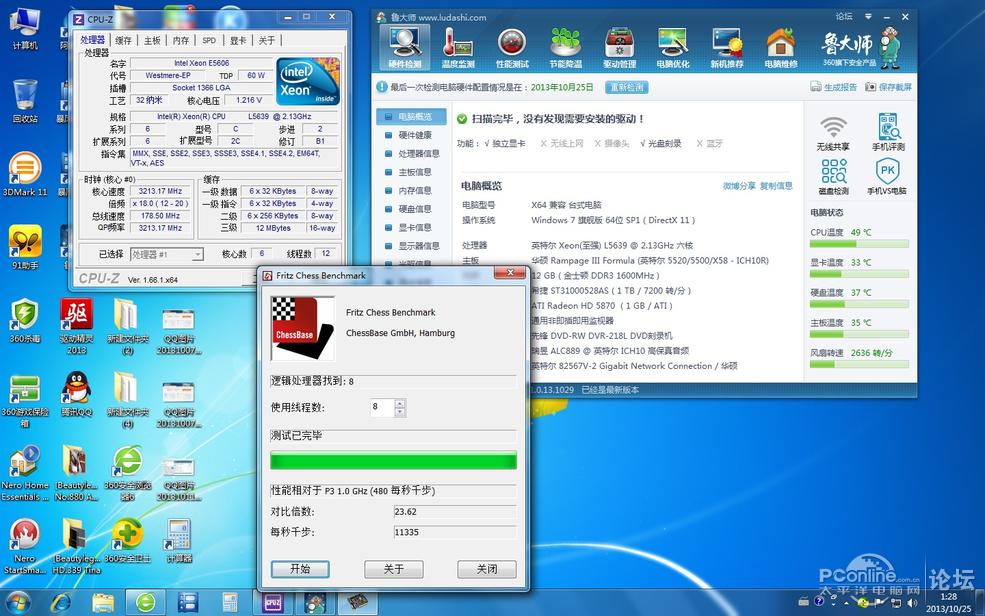Screen dimensions: 985x616
Task: Open 电脑优化 PC optimization in Ludashi
Action: pyautogui.click(x=673, y=48)
